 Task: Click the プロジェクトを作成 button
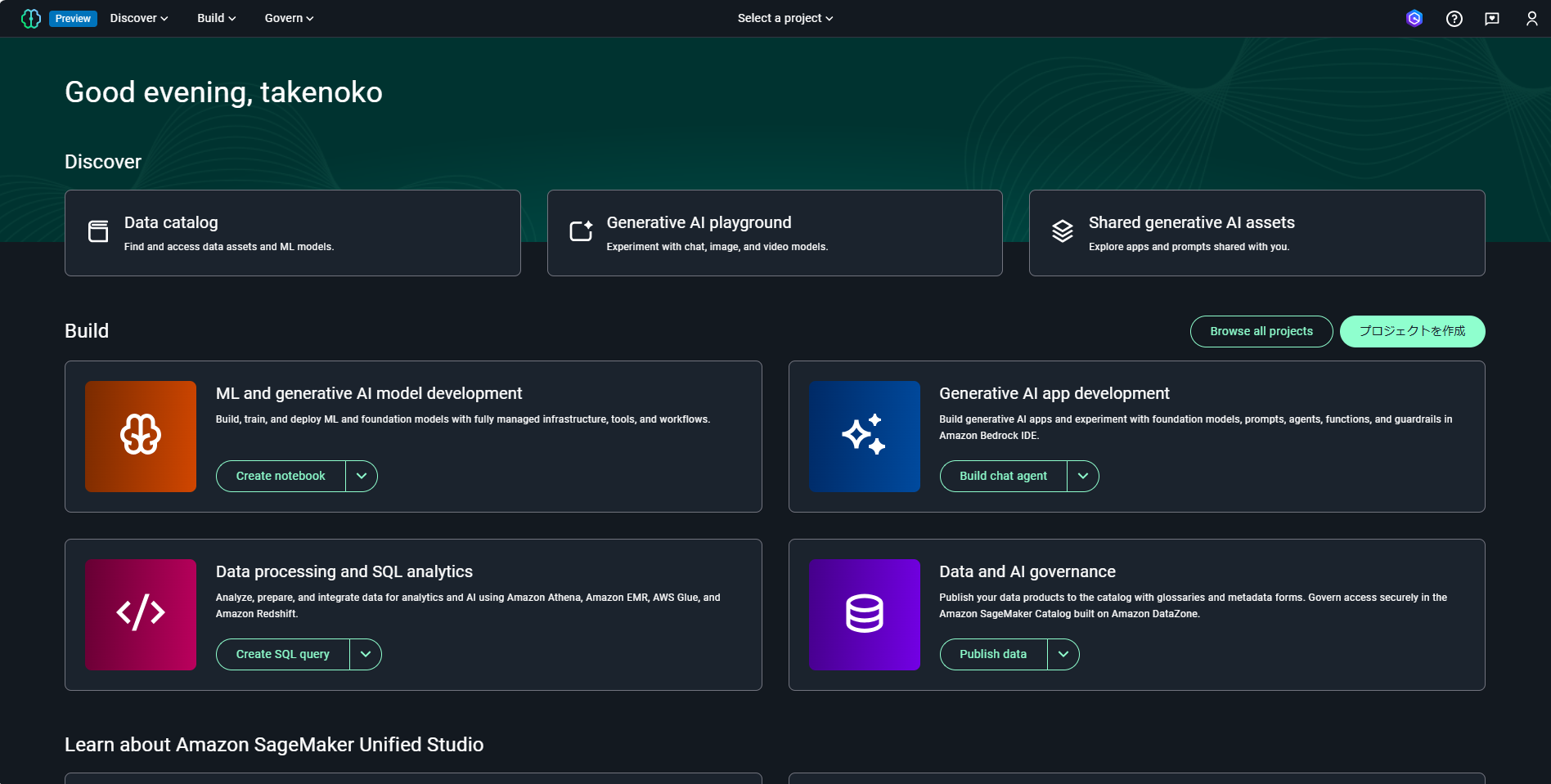[1413, 331]
